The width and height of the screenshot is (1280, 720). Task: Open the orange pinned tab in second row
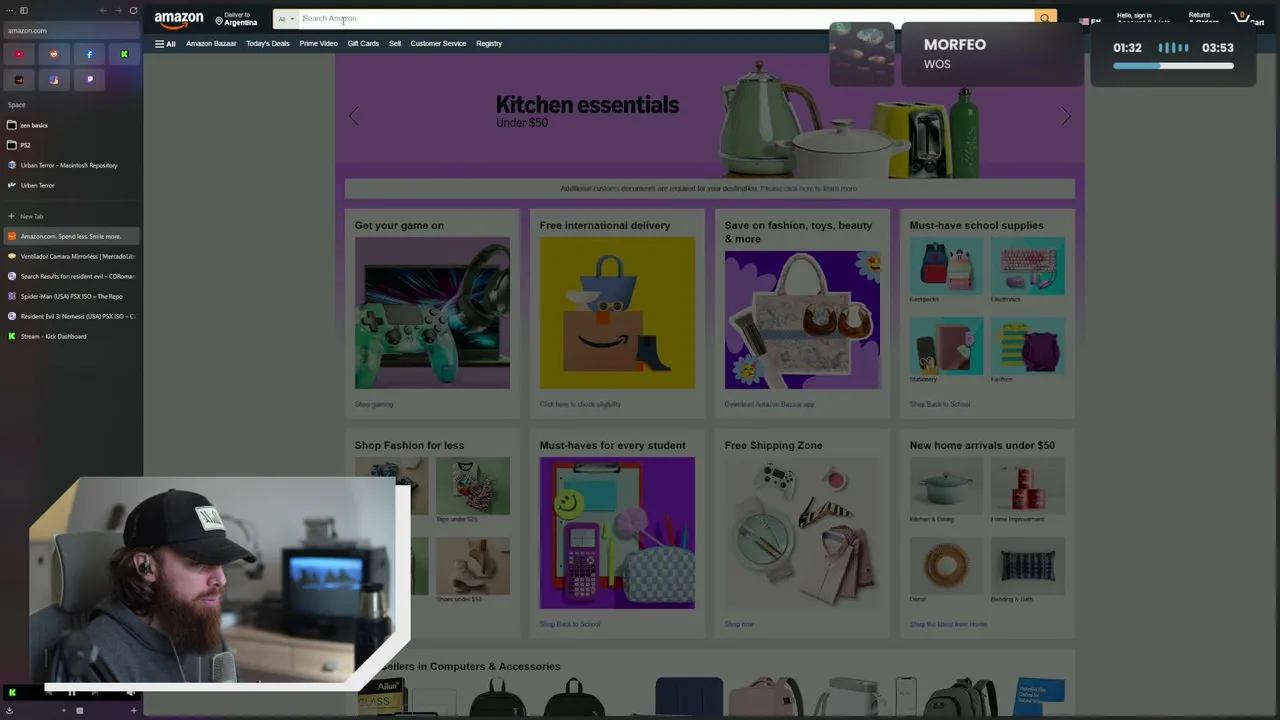(19, 80)
